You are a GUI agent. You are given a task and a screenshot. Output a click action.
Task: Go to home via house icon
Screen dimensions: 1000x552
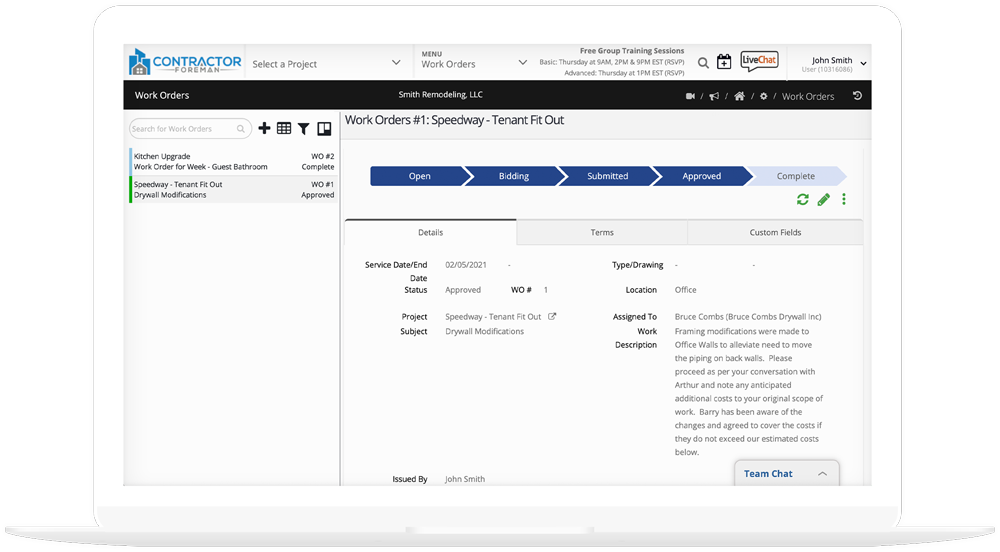739,96
